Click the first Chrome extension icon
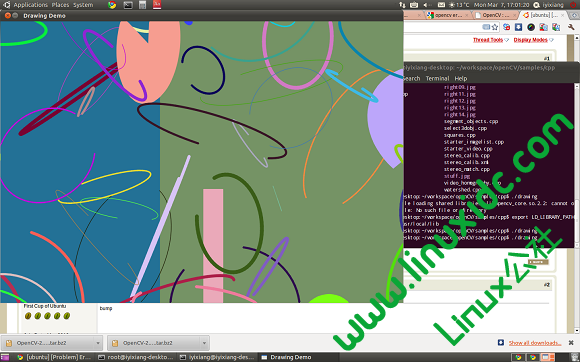The height and width of the screenshot is (362, 580). (506, 27)
